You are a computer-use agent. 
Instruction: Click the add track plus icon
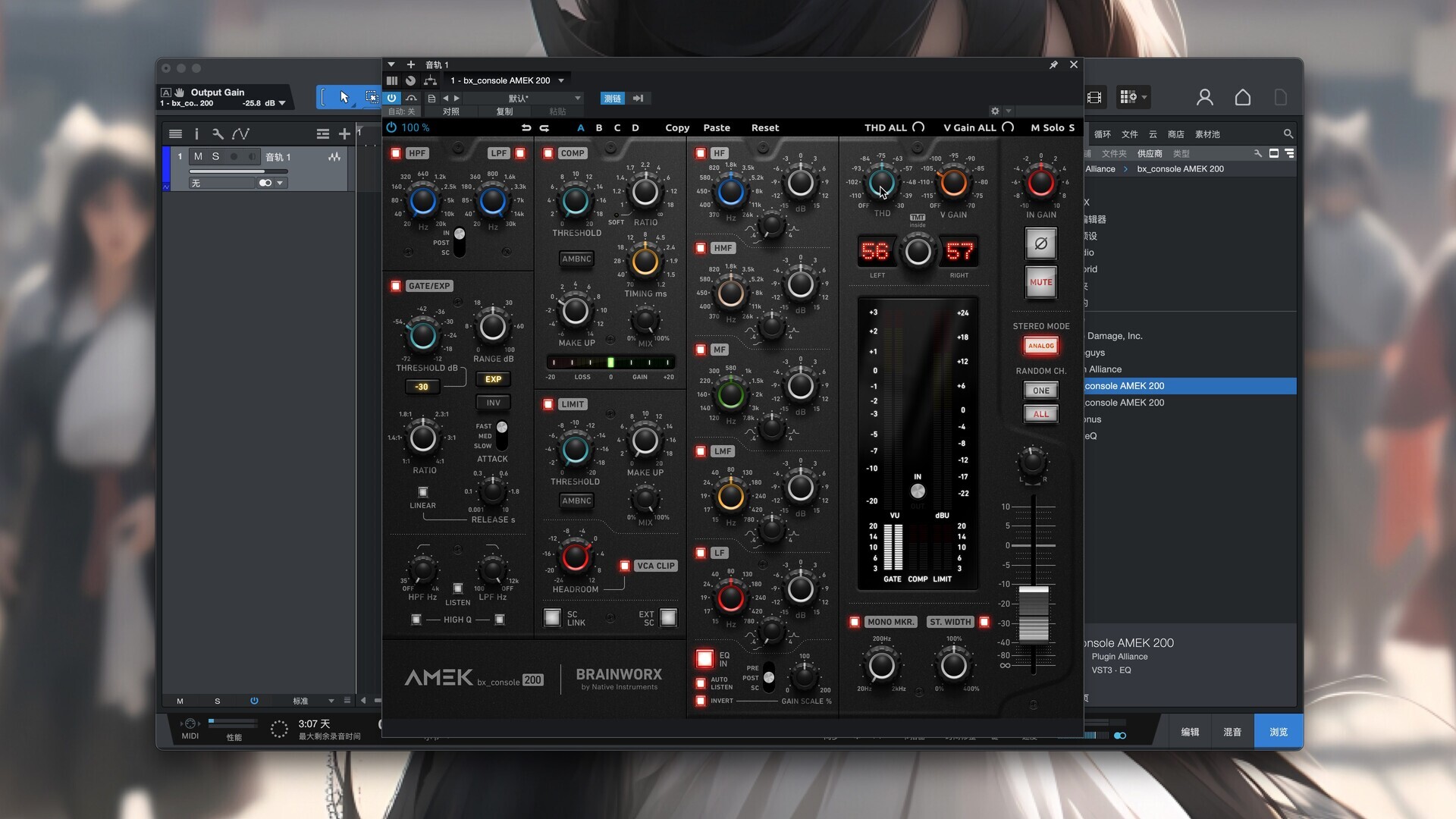coord(344,133)
